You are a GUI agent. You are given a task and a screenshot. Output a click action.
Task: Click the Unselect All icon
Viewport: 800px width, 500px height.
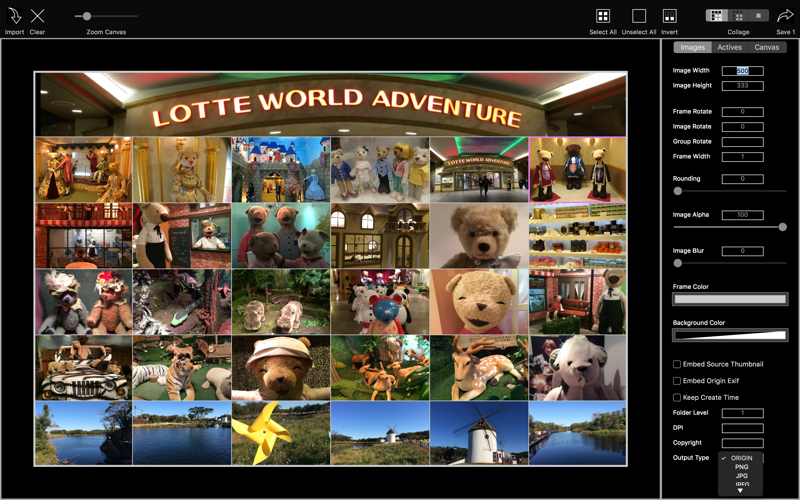[639, 16]
